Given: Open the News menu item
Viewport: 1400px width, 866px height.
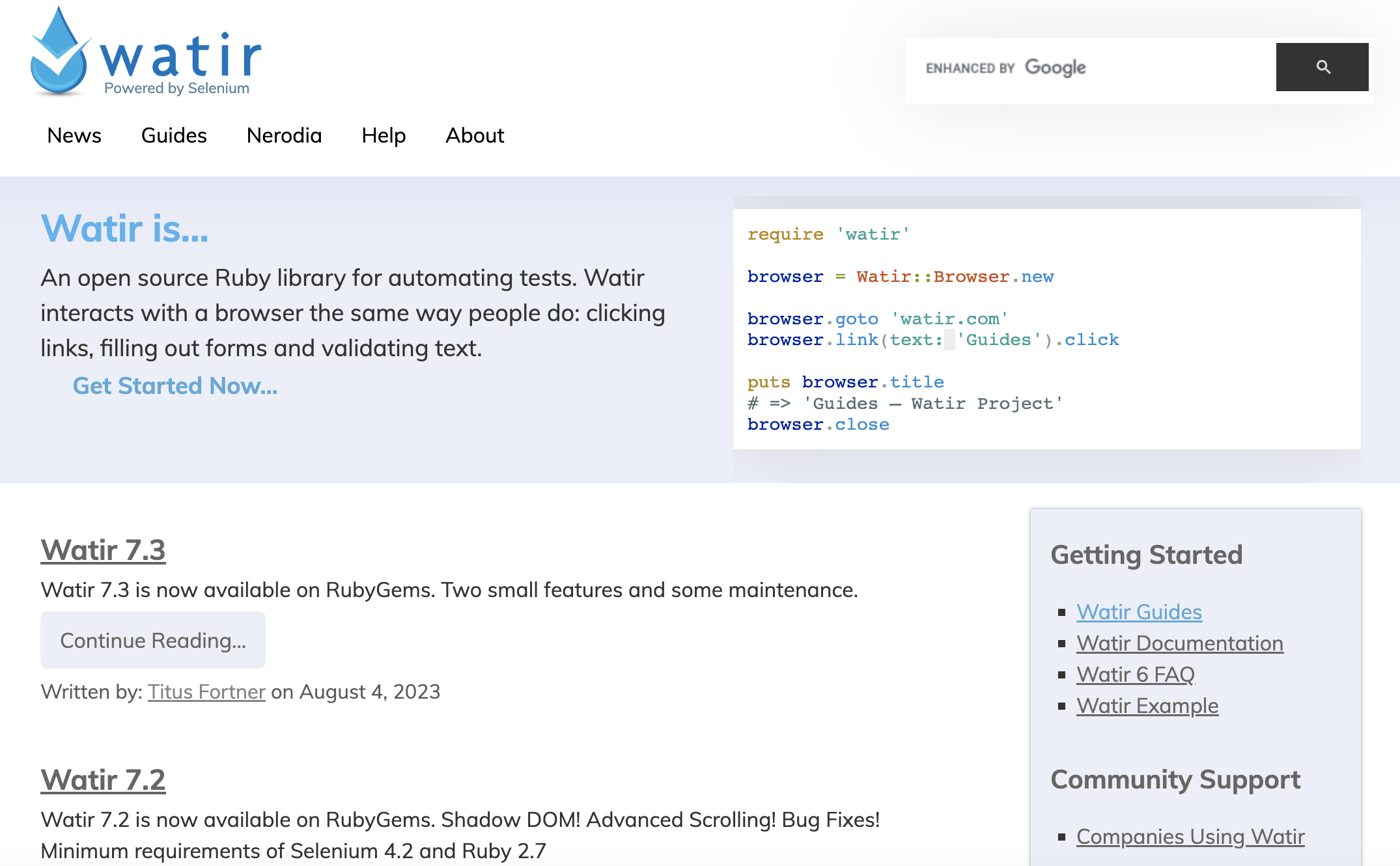Looking at the screenshot, I should pyautogui.click(x=74, y=135).
